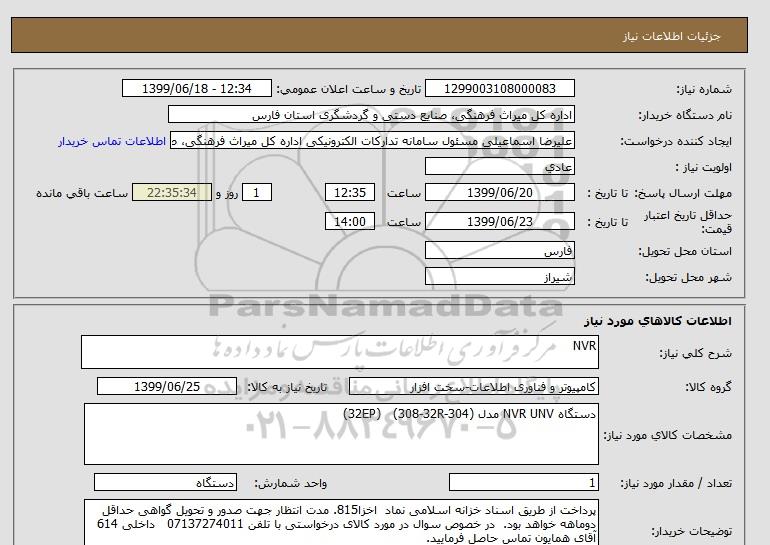Screen dimensions: 770x545
Task: Click the ساعت باقی مانده text
Action: point(82,193)
